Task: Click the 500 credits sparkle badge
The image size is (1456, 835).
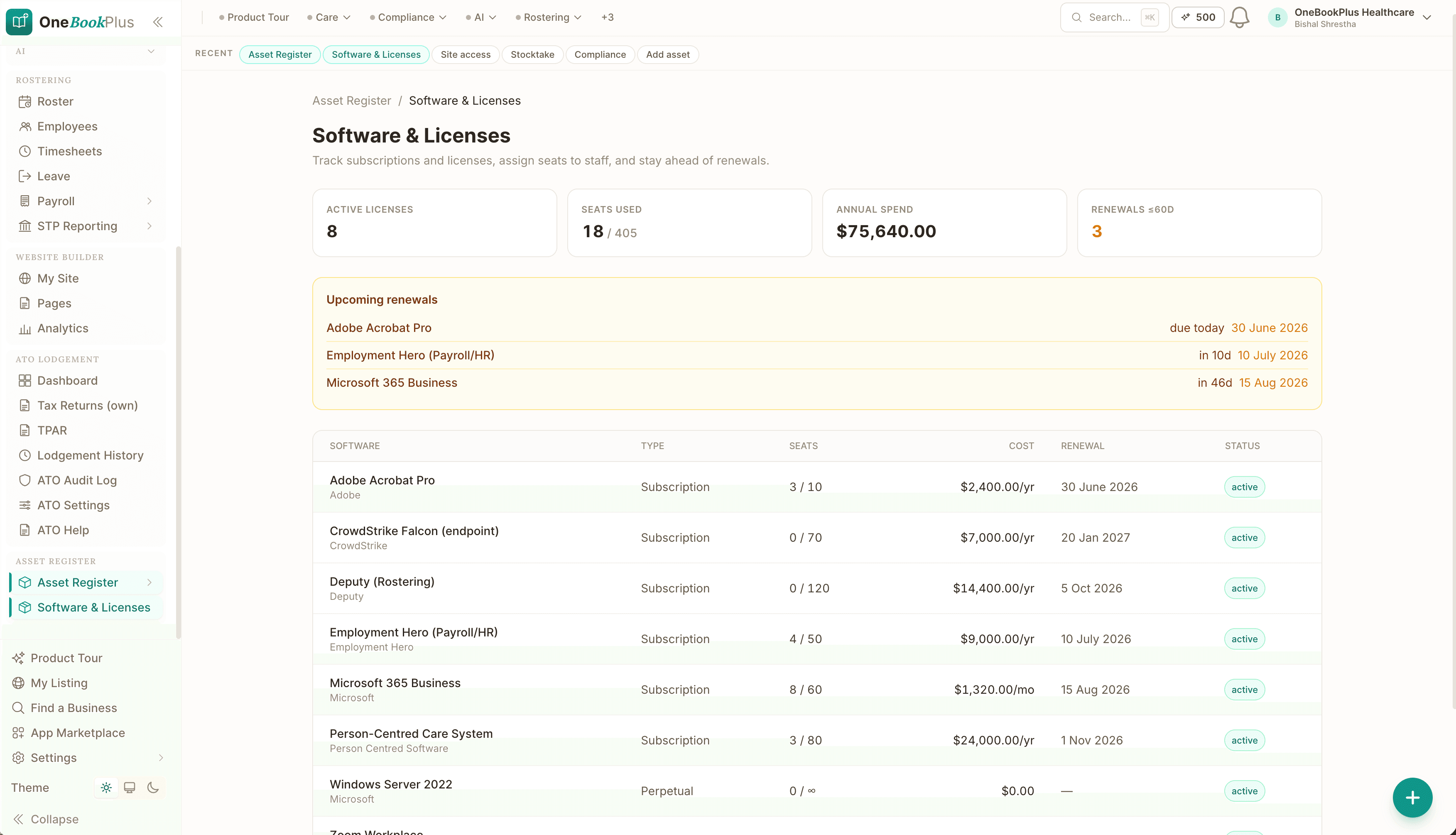Action: tap(1197, 17)
